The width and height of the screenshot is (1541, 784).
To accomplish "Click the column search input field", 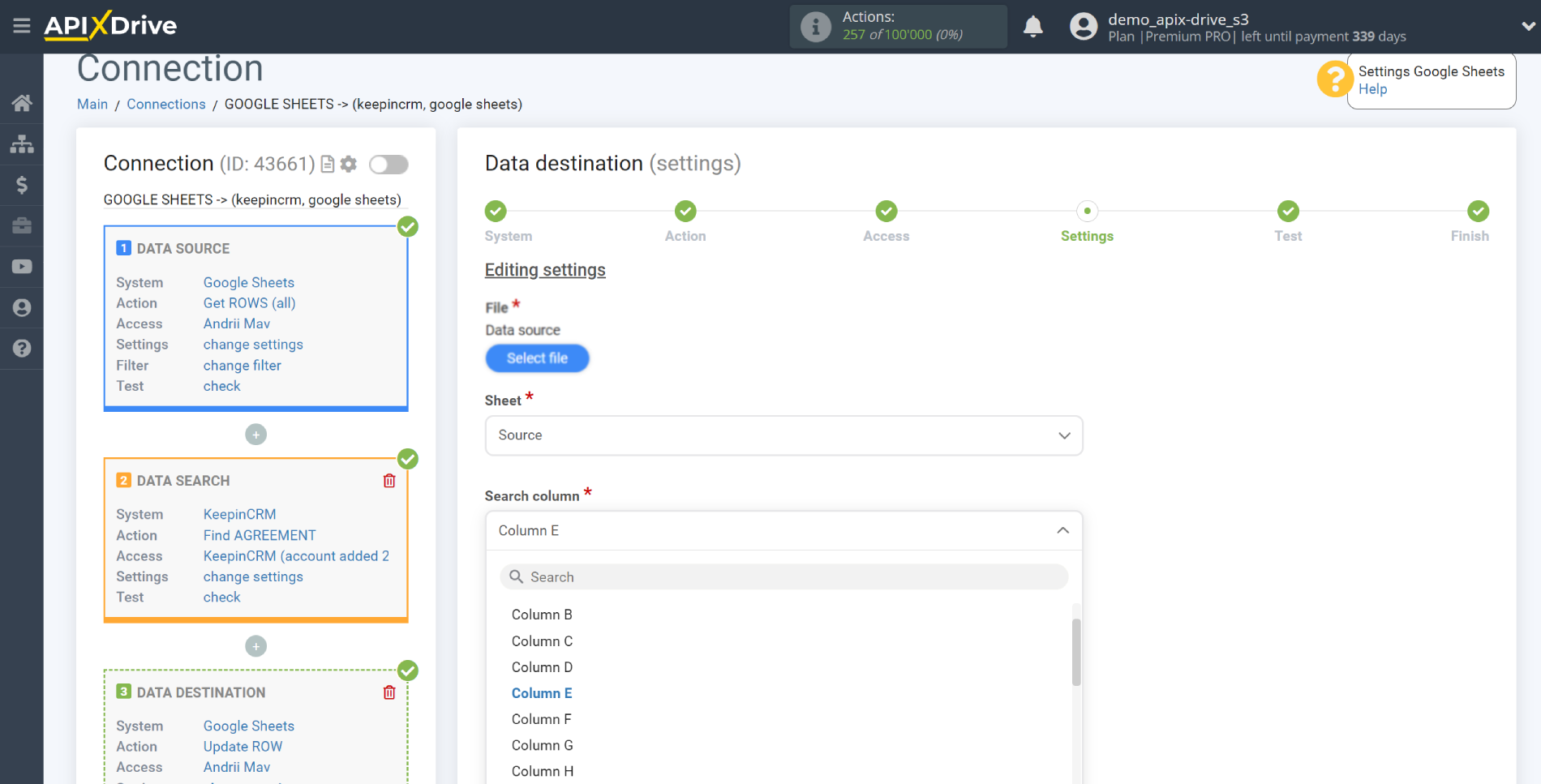I will click(x=783, y=576).
